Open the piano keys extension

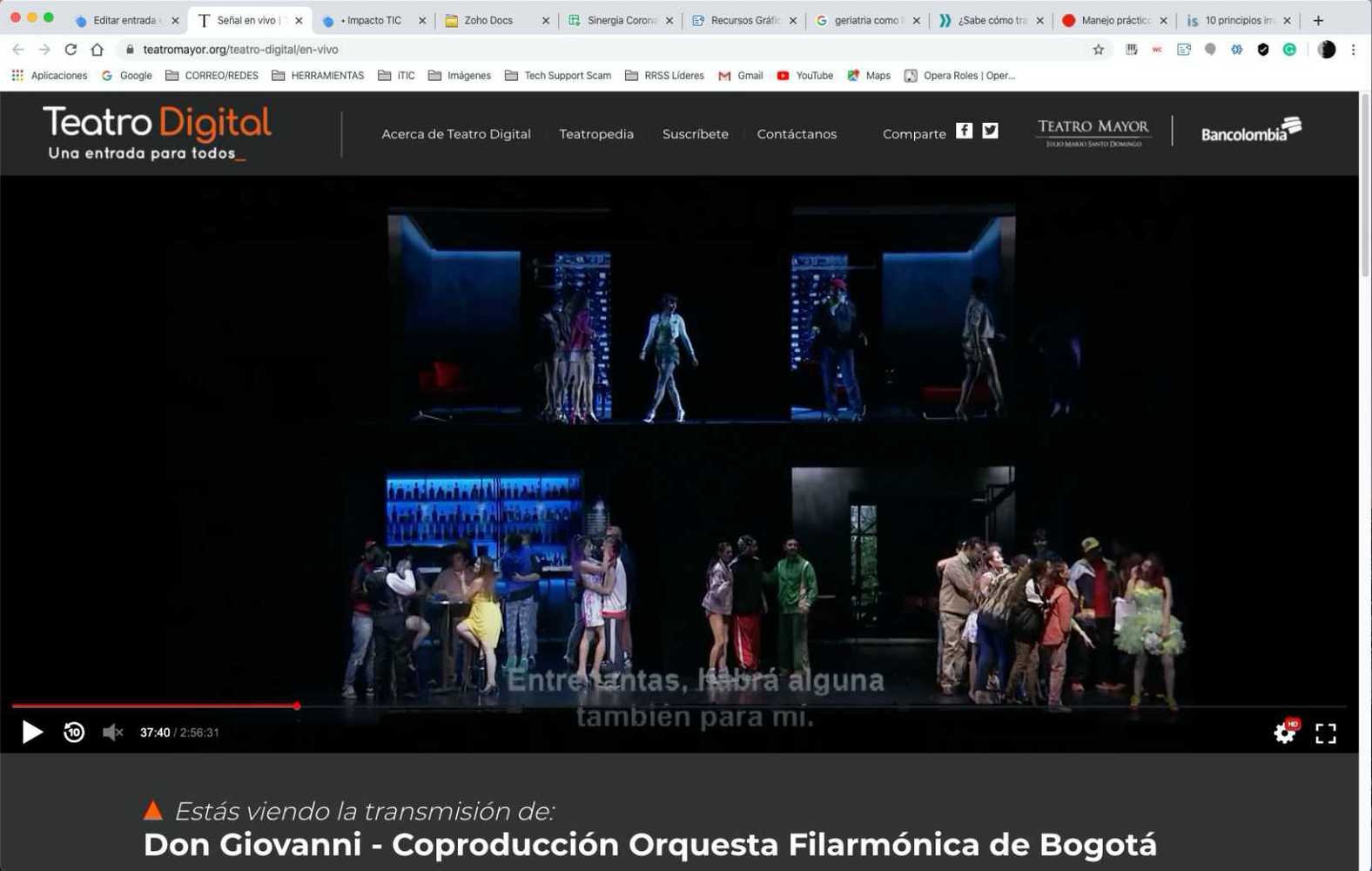[1132, 50]
